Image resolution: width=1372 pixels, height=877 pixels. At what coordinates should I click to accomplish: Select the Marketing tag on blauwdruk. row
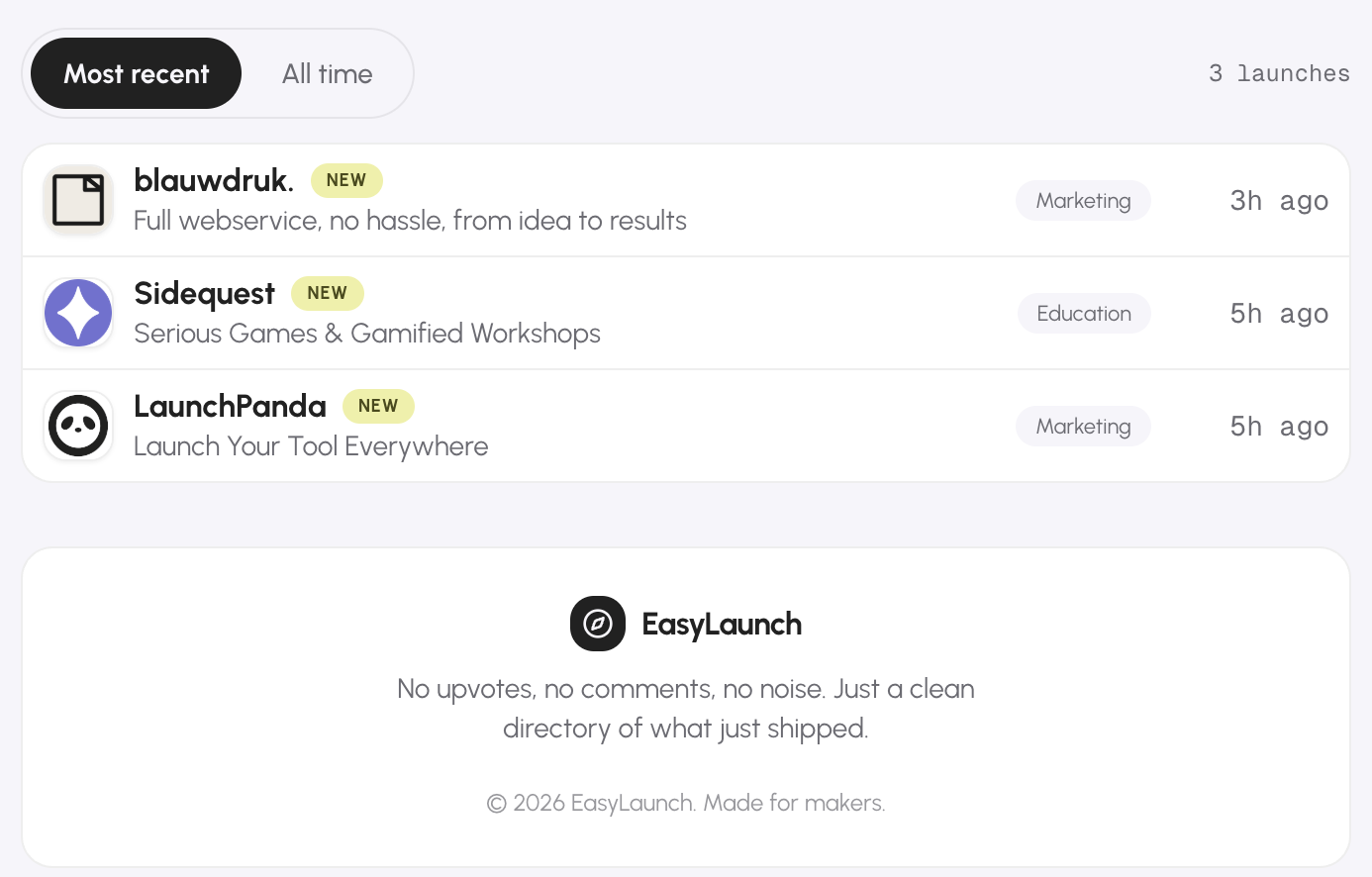coord(1083,200)
